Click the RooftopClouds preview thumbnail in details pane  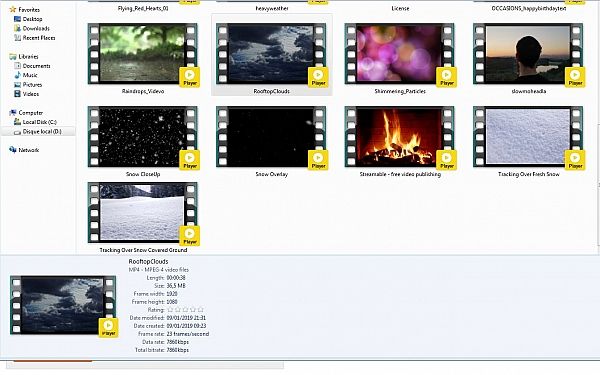click(63, 306)
